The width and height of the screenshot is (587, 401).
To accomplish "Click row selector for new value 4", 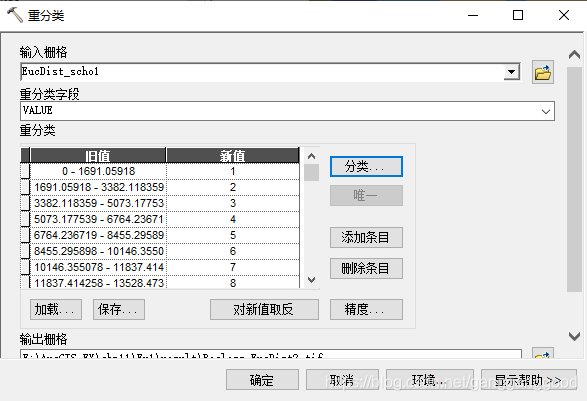I will 25,219.
